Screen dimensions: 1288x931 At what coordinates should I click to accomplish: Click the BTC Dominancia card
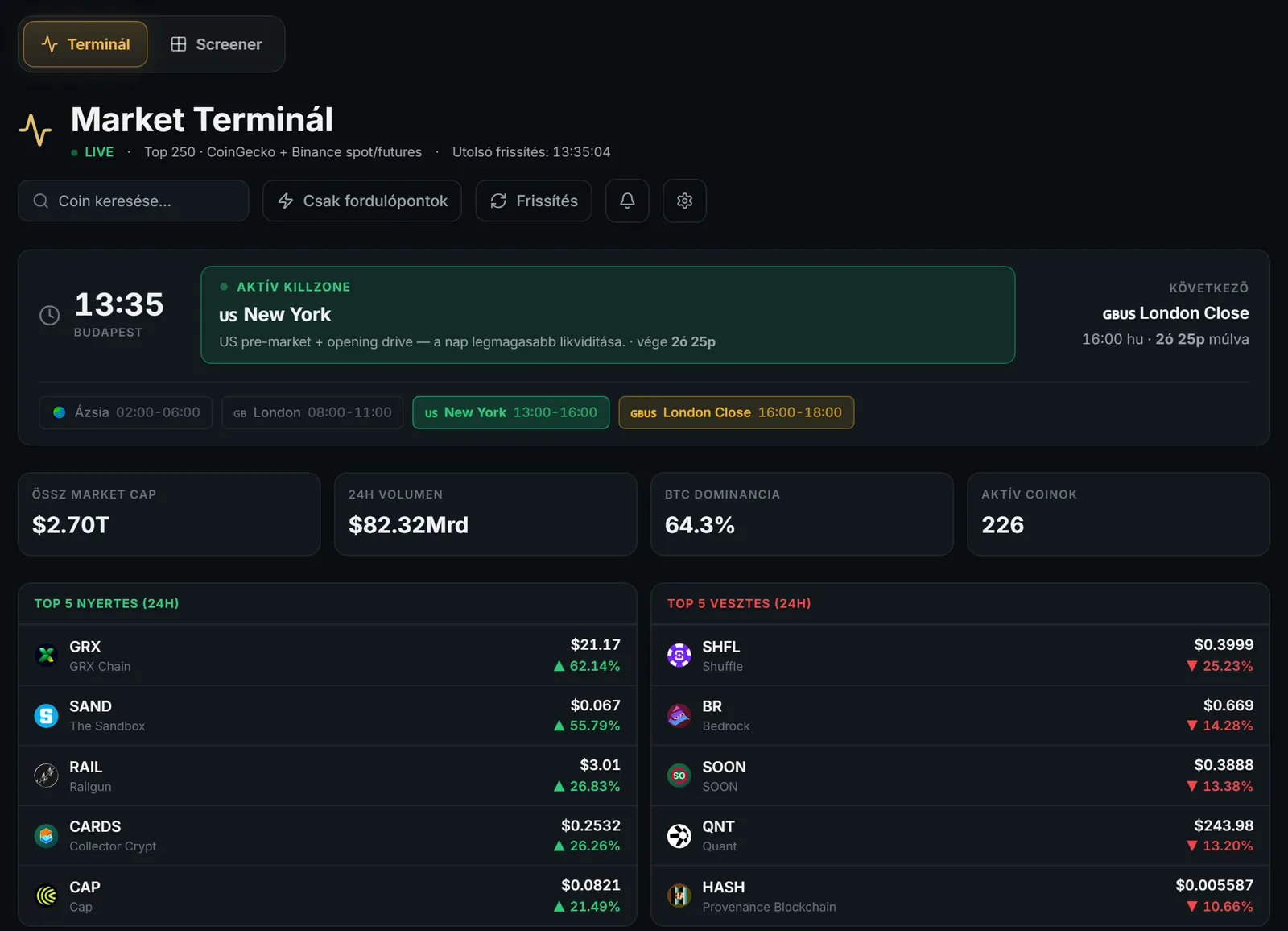click(x=802, y=514)
